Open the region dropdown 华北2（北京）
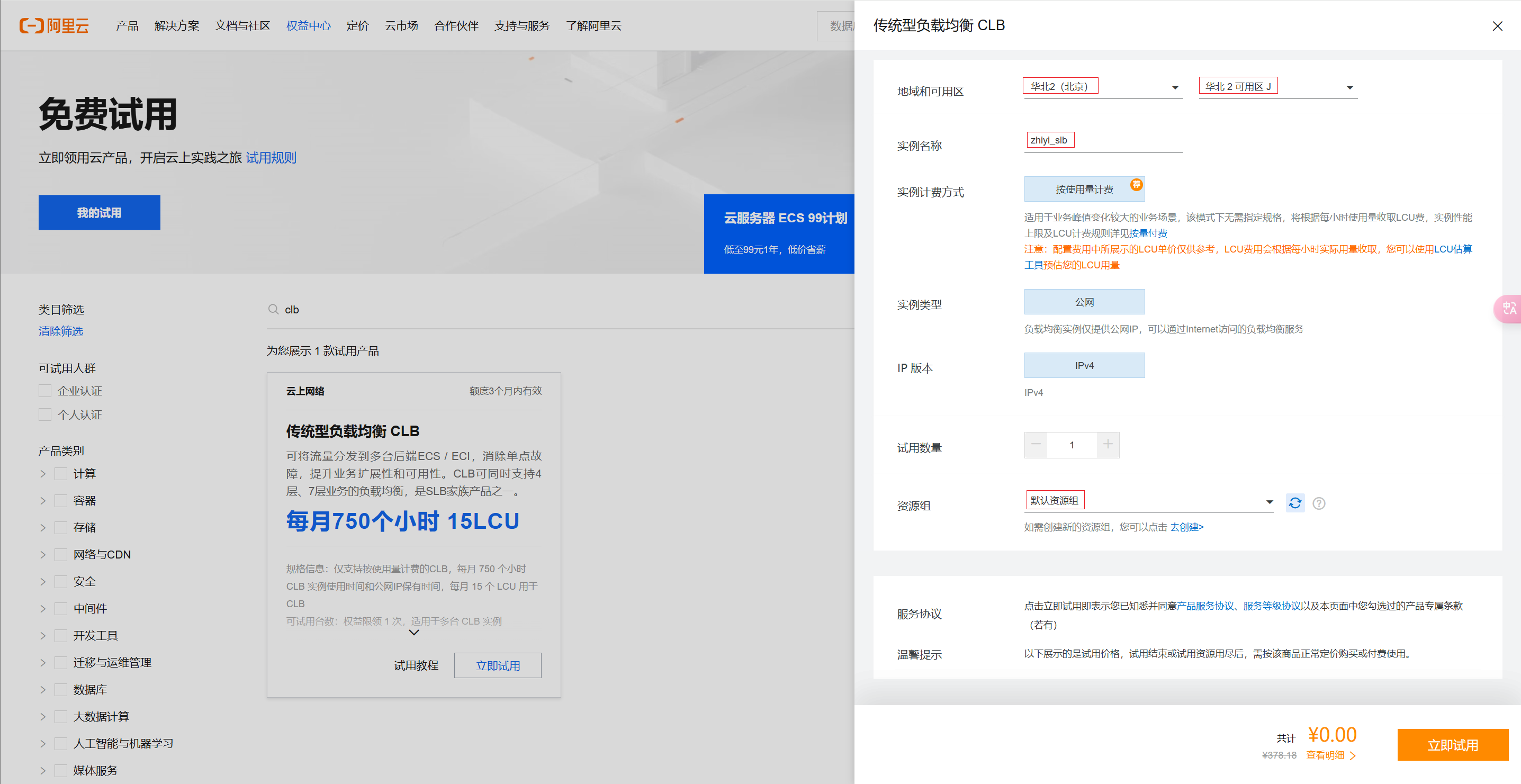This screenshot has height=784, width=1521. coord(1103,87)
